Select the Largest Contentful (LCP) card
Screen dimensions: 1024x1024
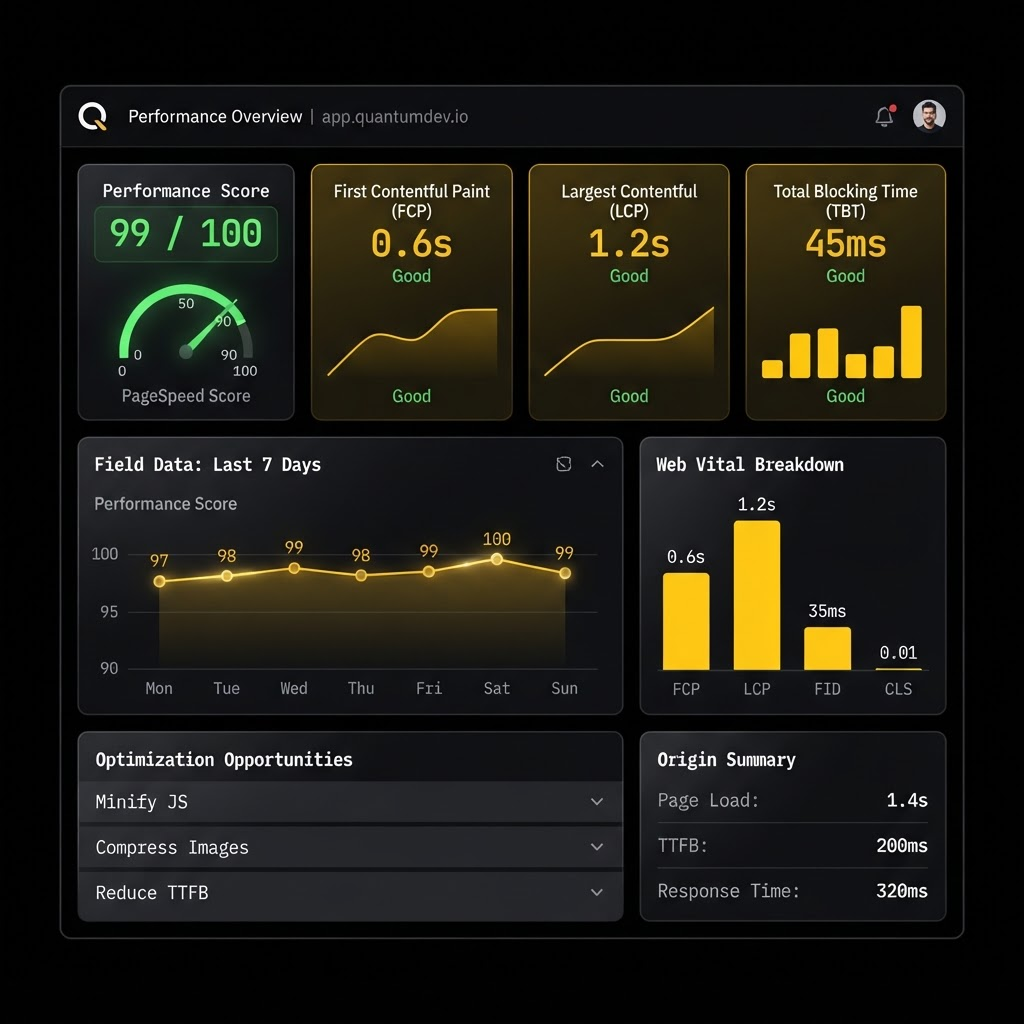(629, 292)
